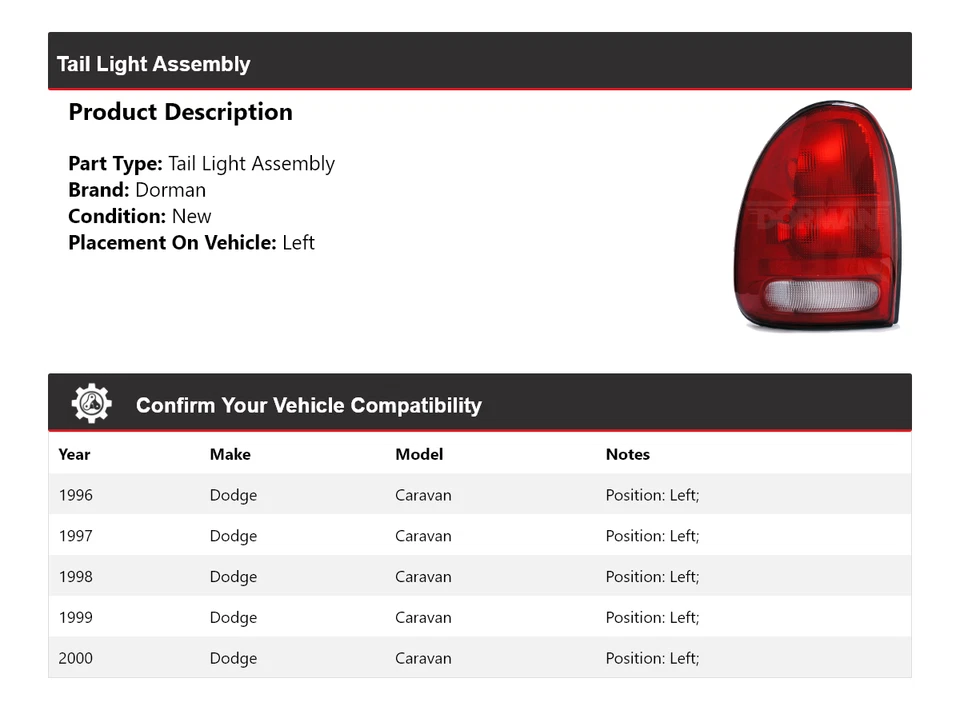Select the Product Description heading

pos(180,112)
